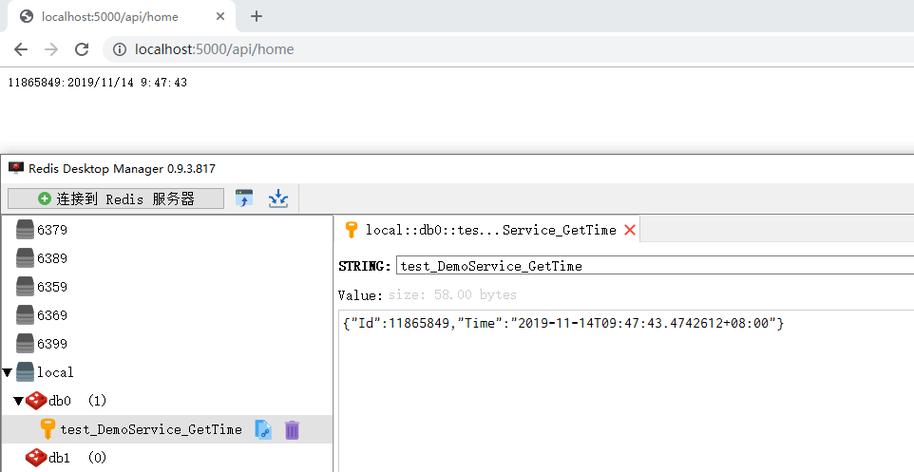Collapse the local connection tree node
The image size is (914, 472).
tap(7, 372)
